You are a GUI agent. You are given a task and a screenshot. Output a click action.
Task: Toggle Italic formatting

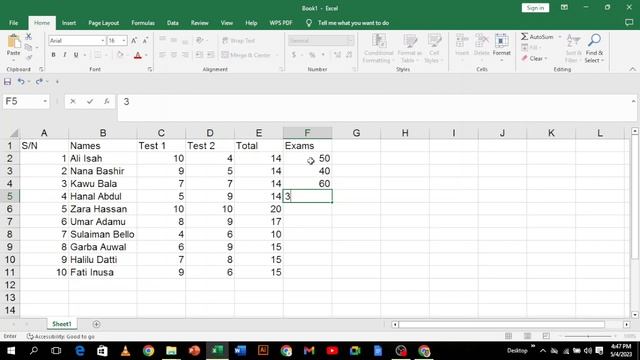[64, 55]
